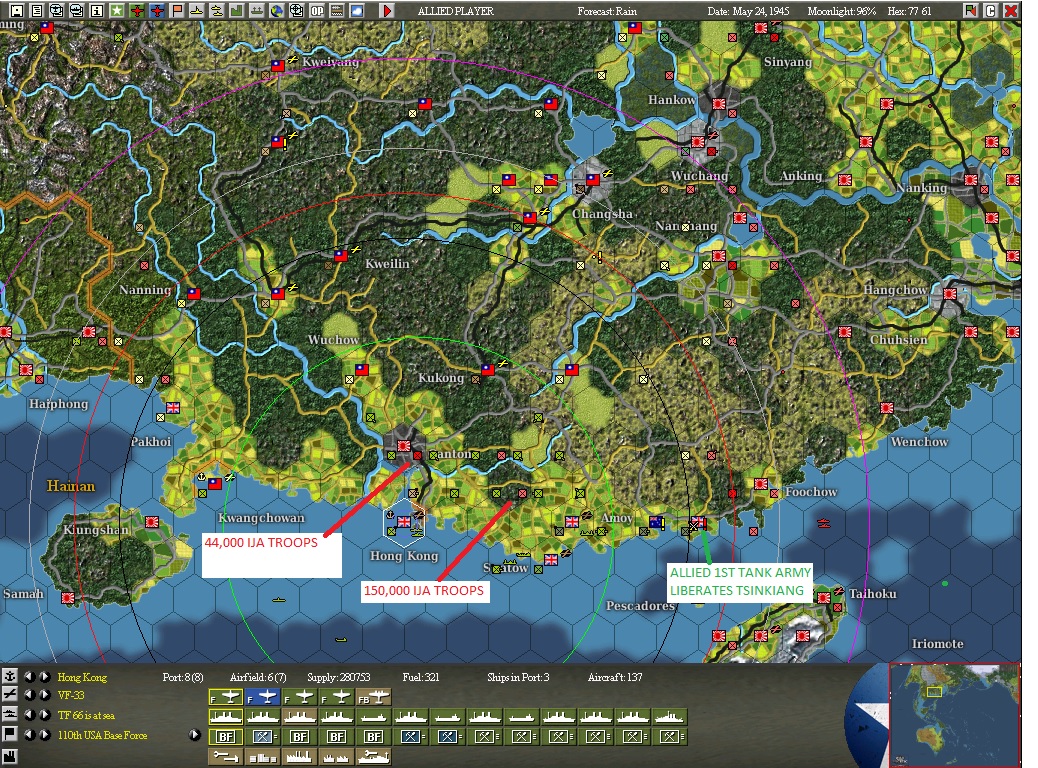Click the anchor icon beside Hong Kong
The width and height of the screenshot is (1038, 768).
pyautogui.click(x=9, y=676)
